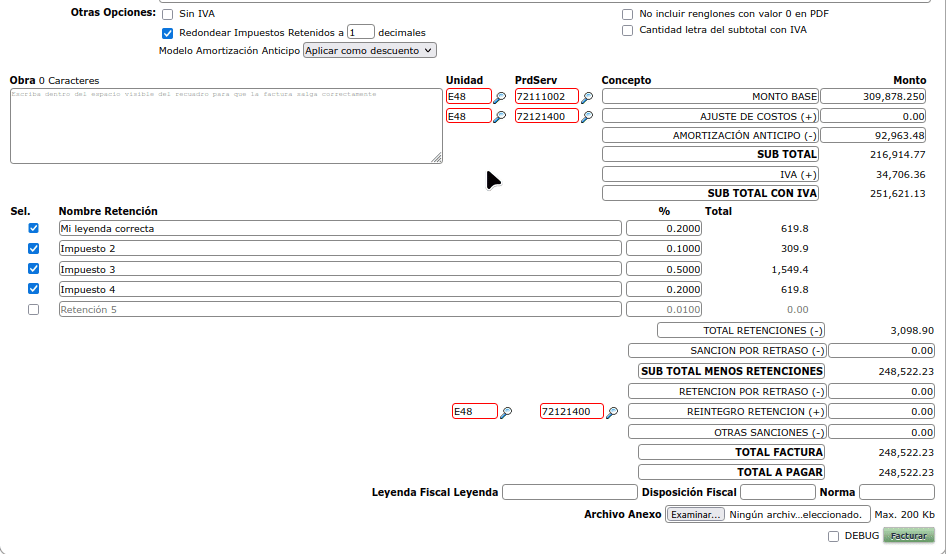946x554 pixels.
Task: Click the Obra description text area
Action: tap(226, 126)
